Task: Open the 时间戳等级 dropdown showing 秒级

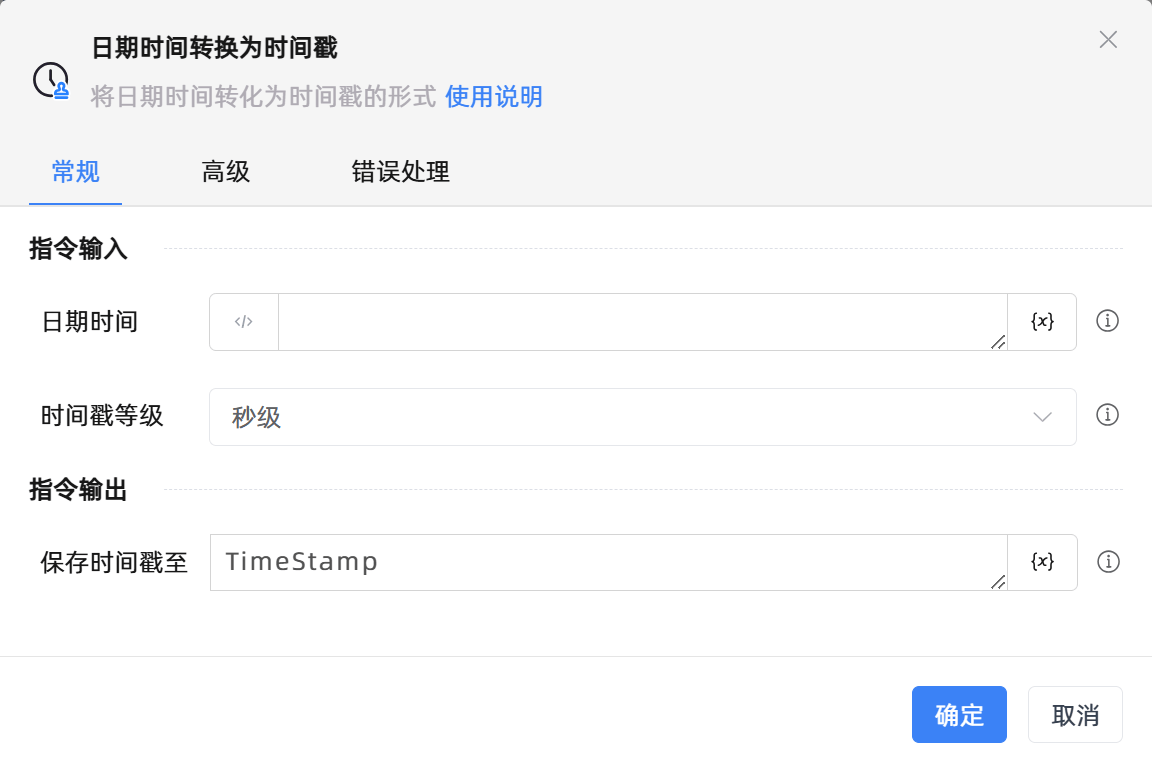Action: point(620,417)
